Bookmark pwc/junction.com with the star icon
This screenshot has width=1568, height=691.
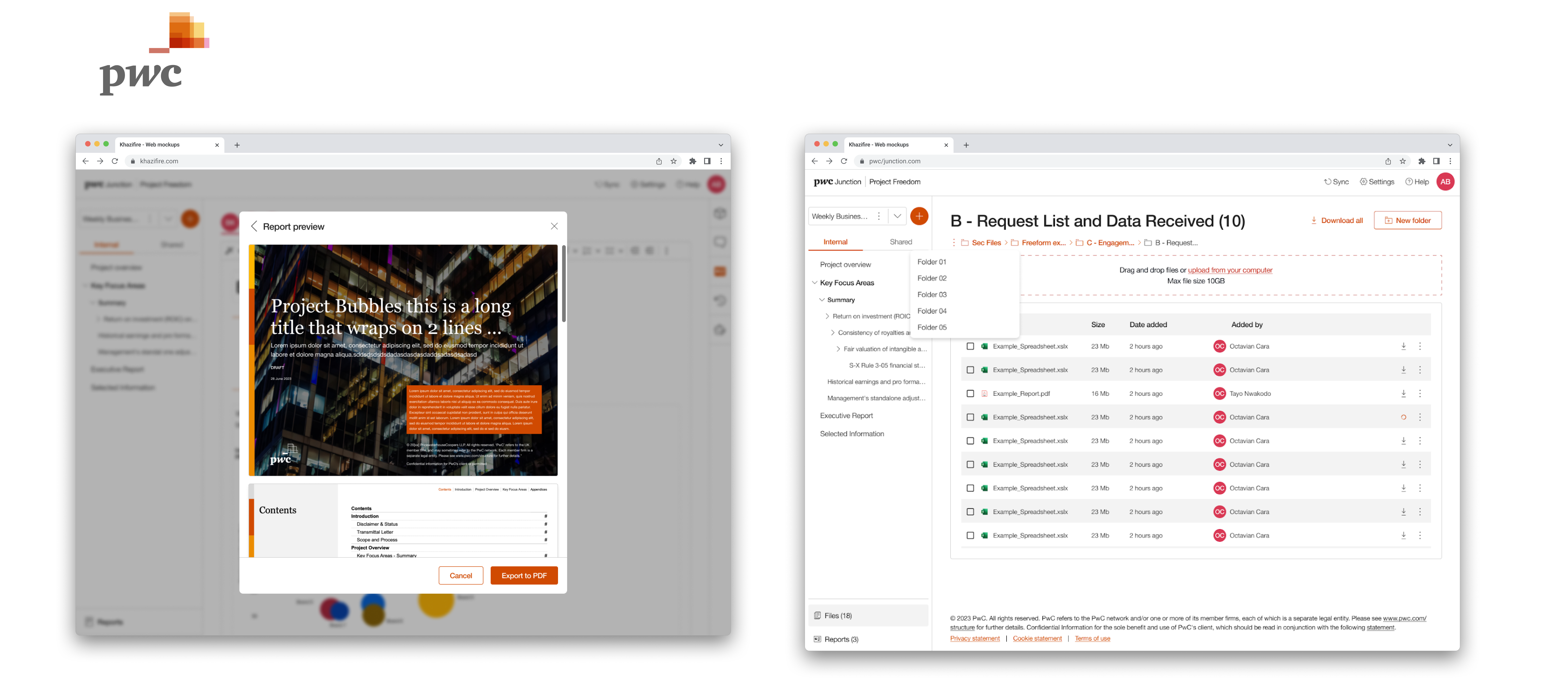[x=1402, y=161]
